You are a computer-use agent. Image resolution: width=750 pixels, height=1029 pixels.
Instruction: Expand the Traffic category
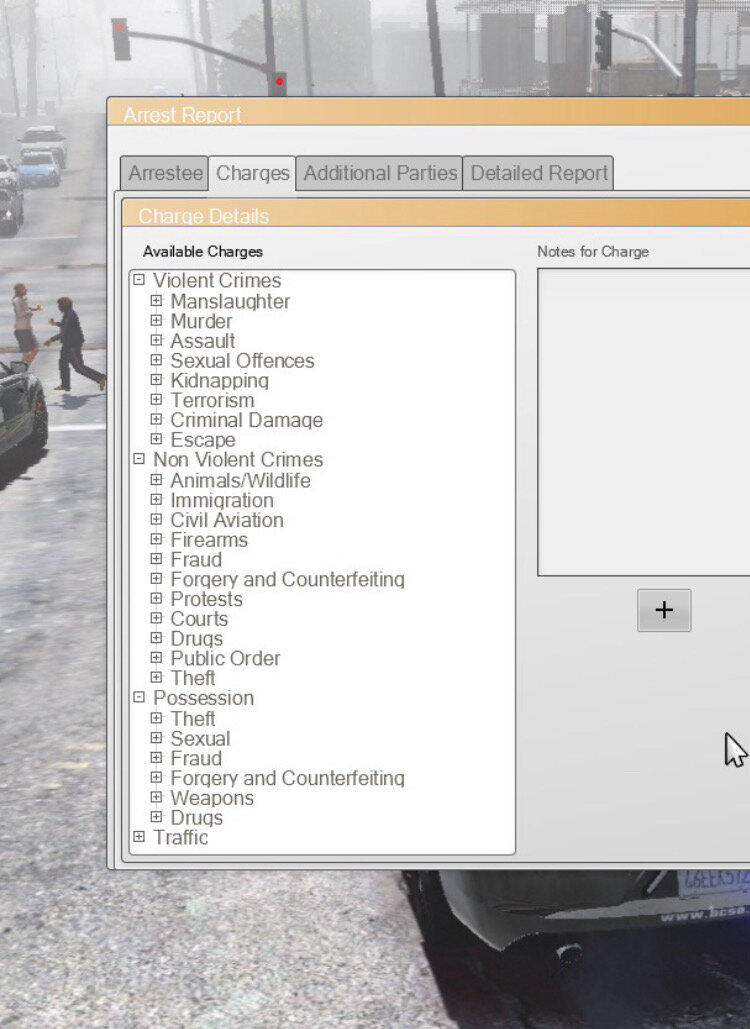[139, 837]
